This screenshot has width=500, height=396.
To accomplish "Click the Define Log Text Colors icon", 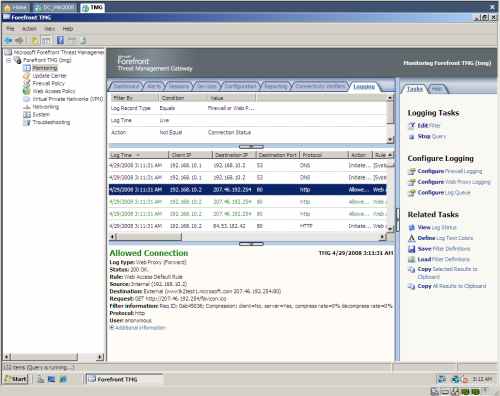I will click(412, 238).
